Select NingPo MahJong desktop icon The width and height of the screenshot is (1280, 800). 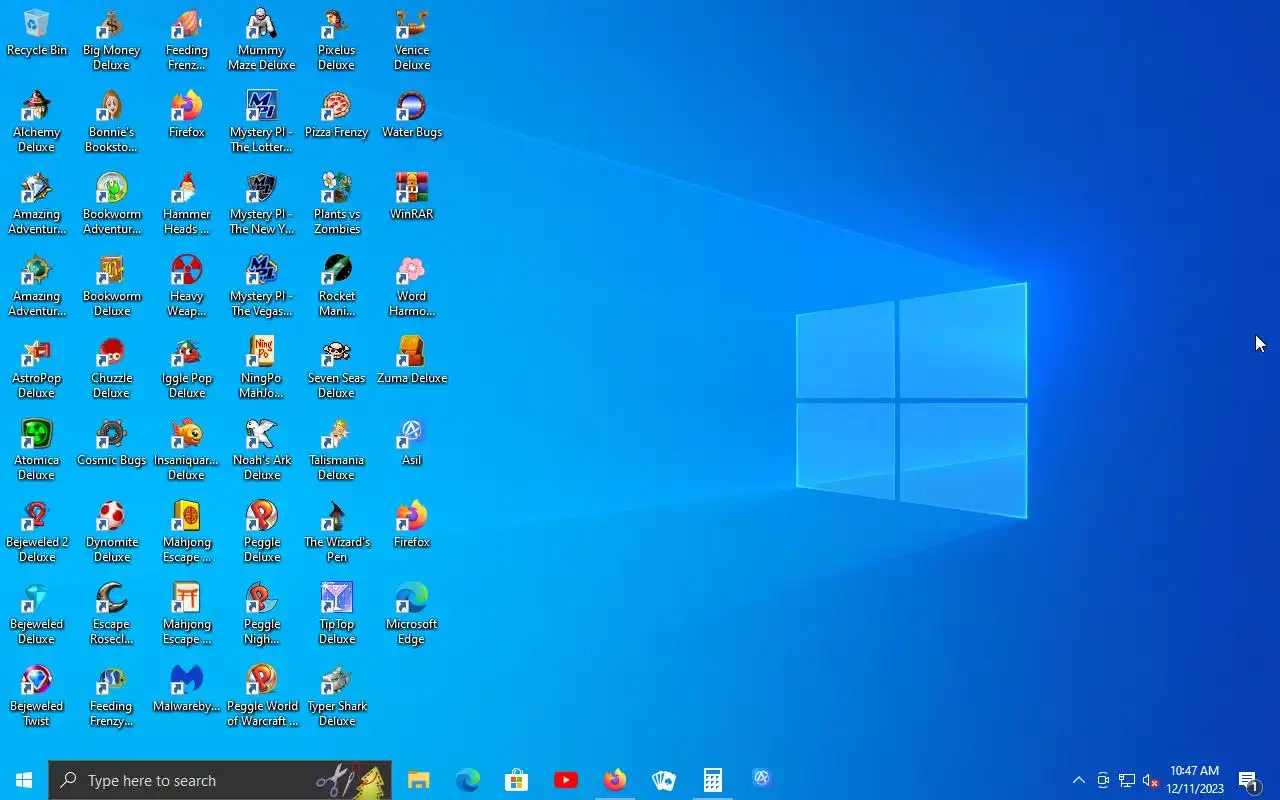coord(261,368)
